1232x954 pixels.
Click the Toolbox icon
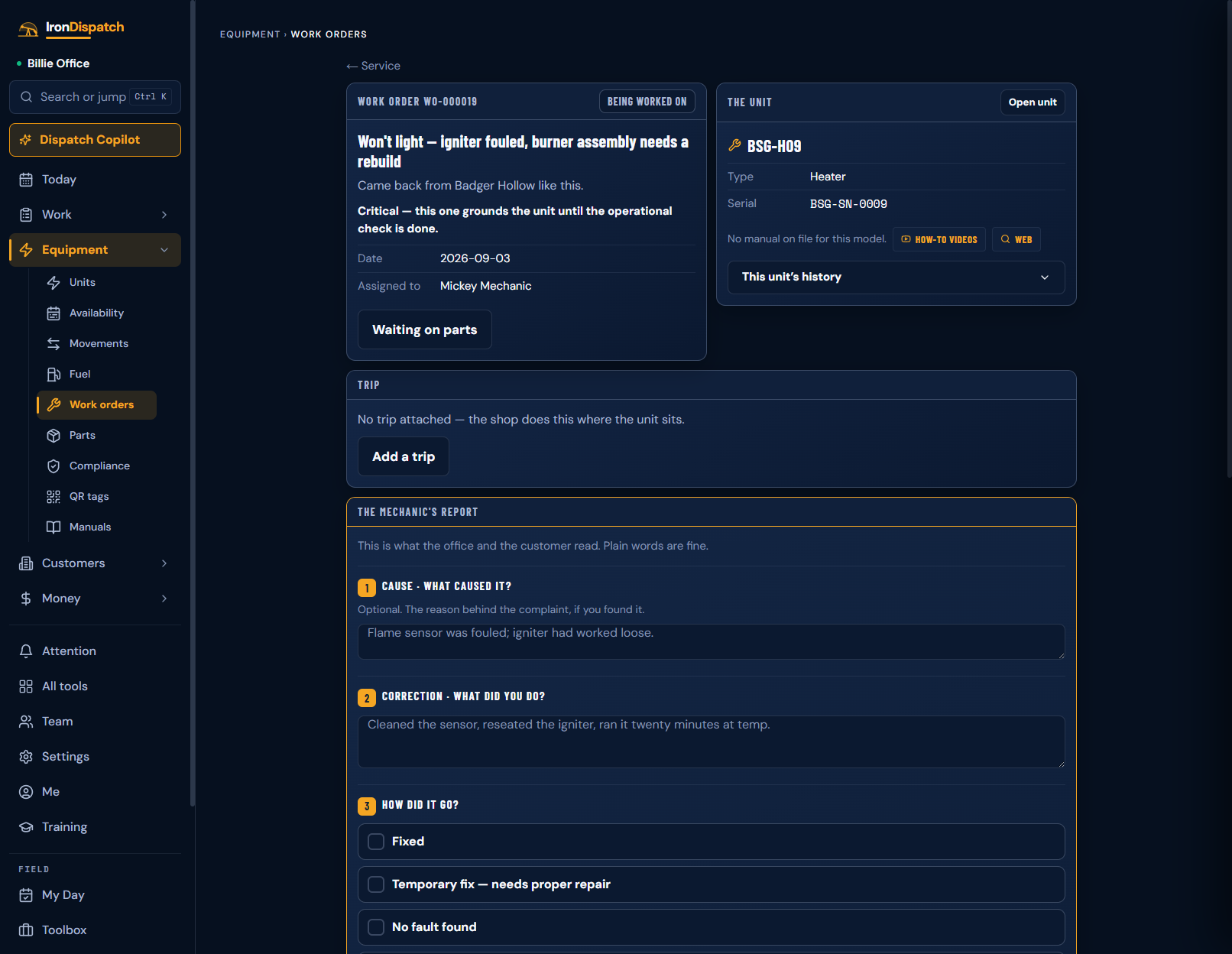tap(26, 930)
